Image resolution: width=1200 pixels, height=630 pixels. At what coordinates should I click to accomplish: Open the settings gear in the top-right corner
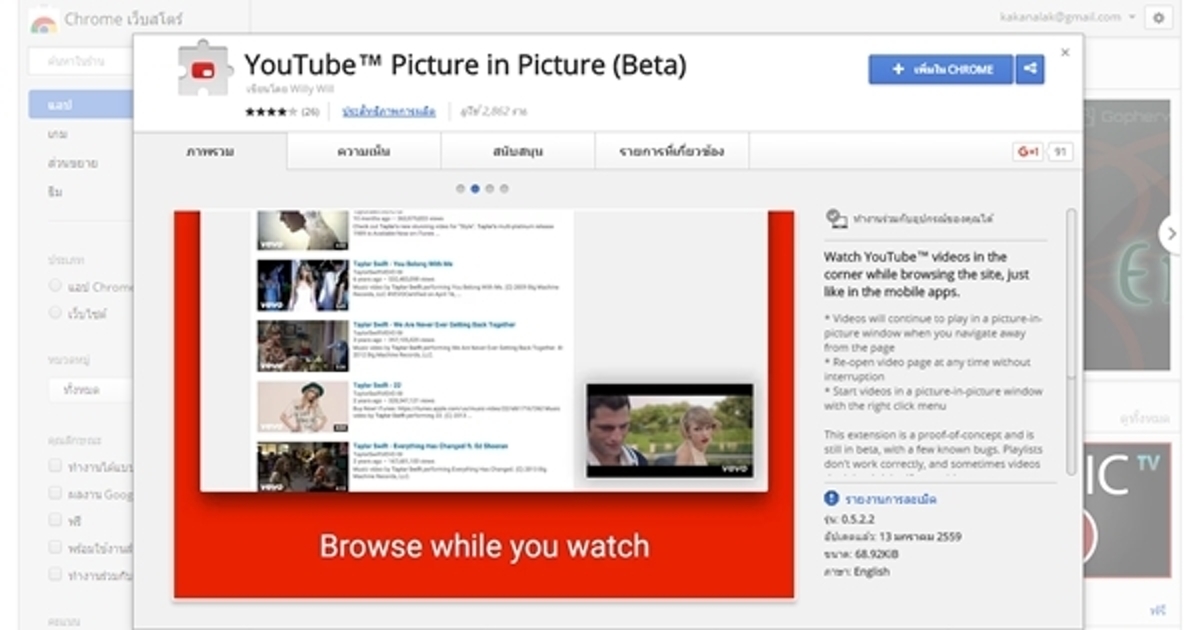click(1159, 18)
